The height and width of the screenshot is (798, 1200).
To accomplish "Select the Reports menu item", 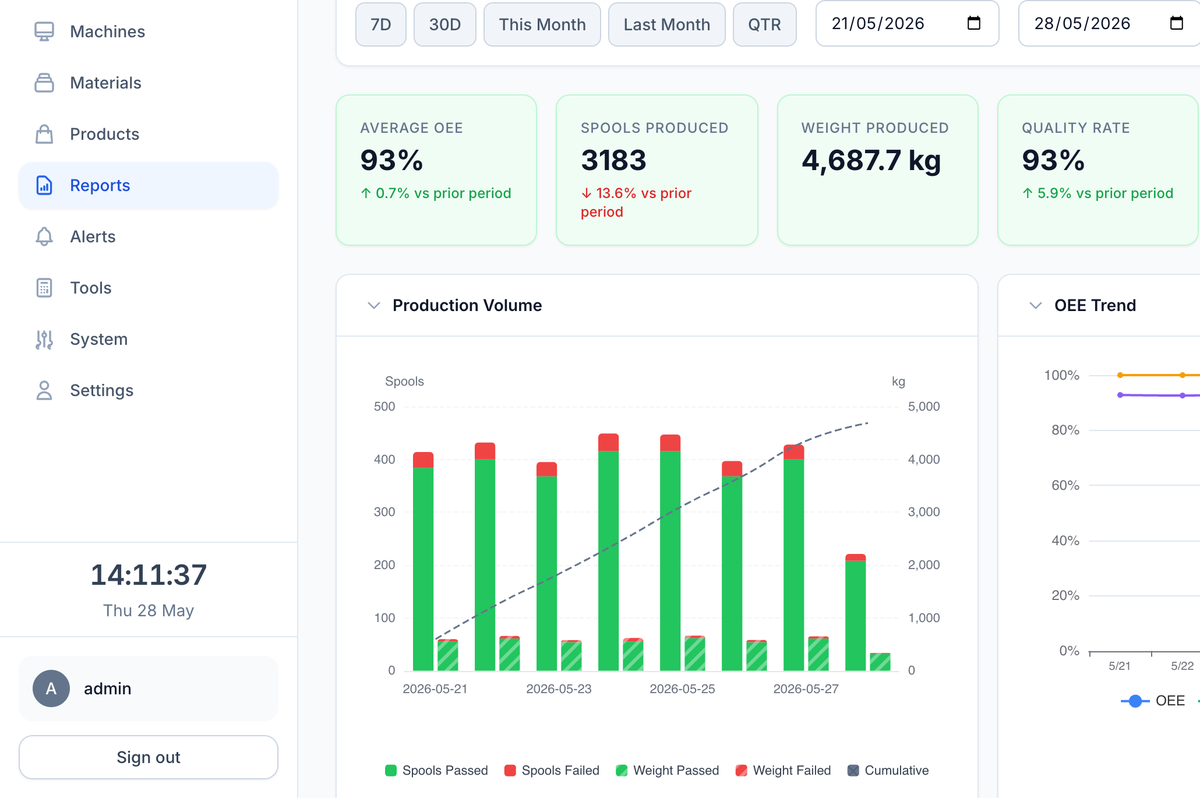I will tap(148, 185).
